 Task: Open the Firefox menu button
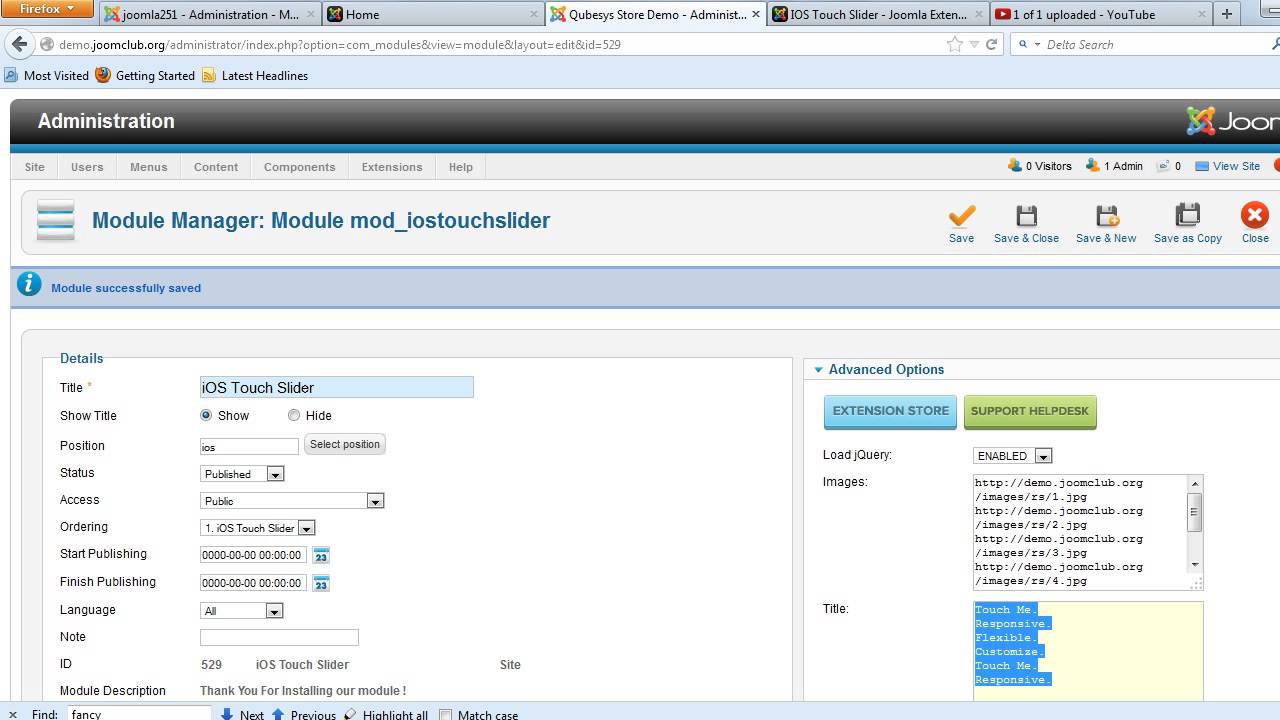47,9
